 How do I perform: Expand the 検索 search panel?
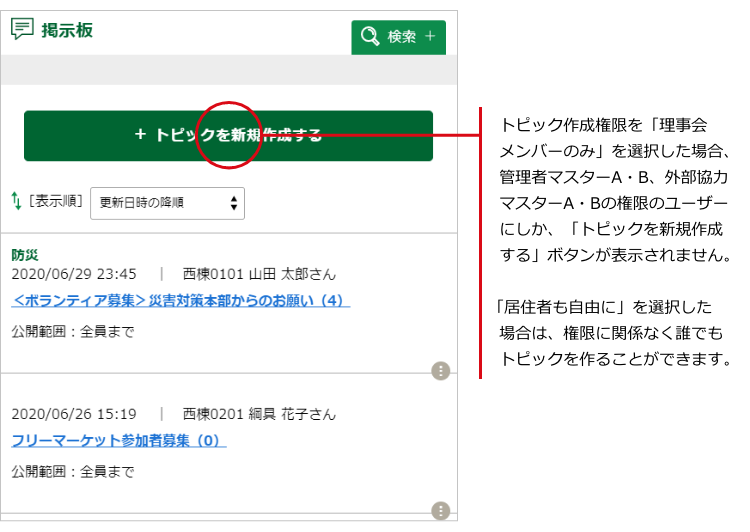coord(398,37)
